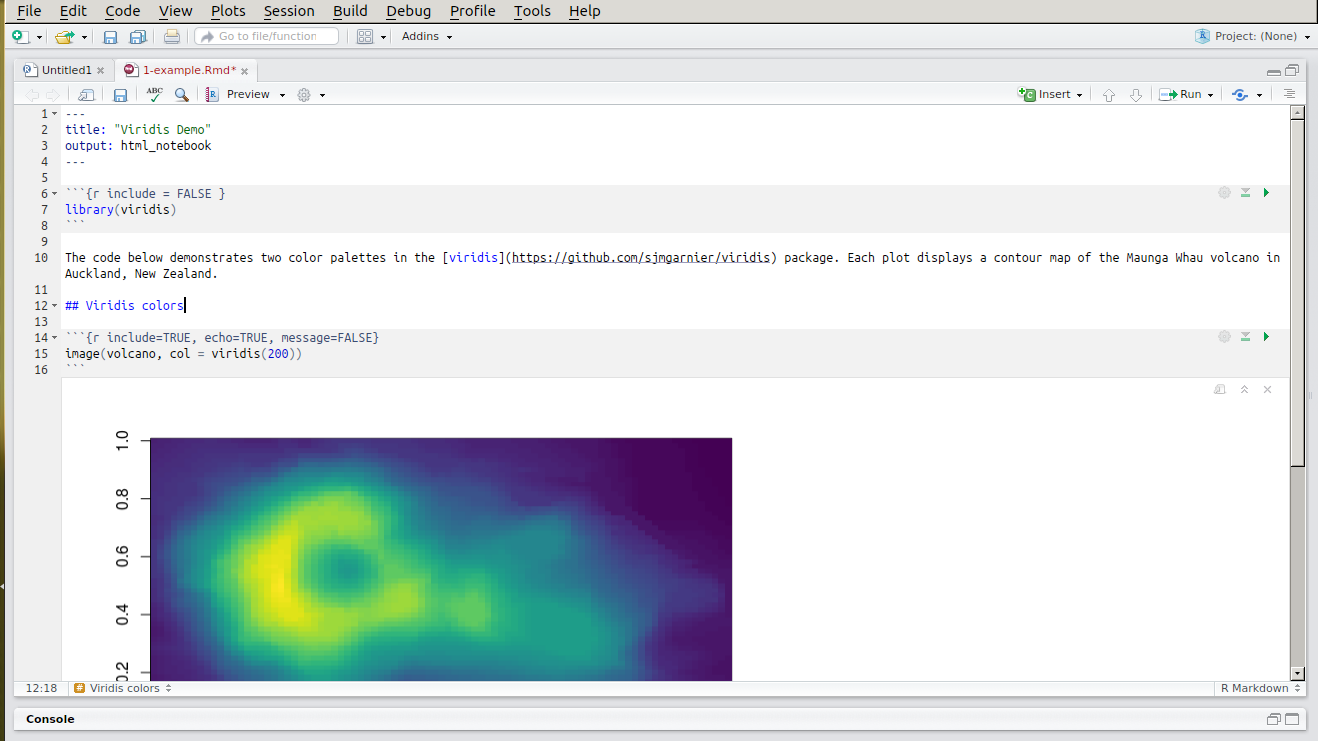The height and width of the screenshot is (741, 1318).
Task: Click the blue circular arrow toolbar icon
Action: [x=1240, y=95]
